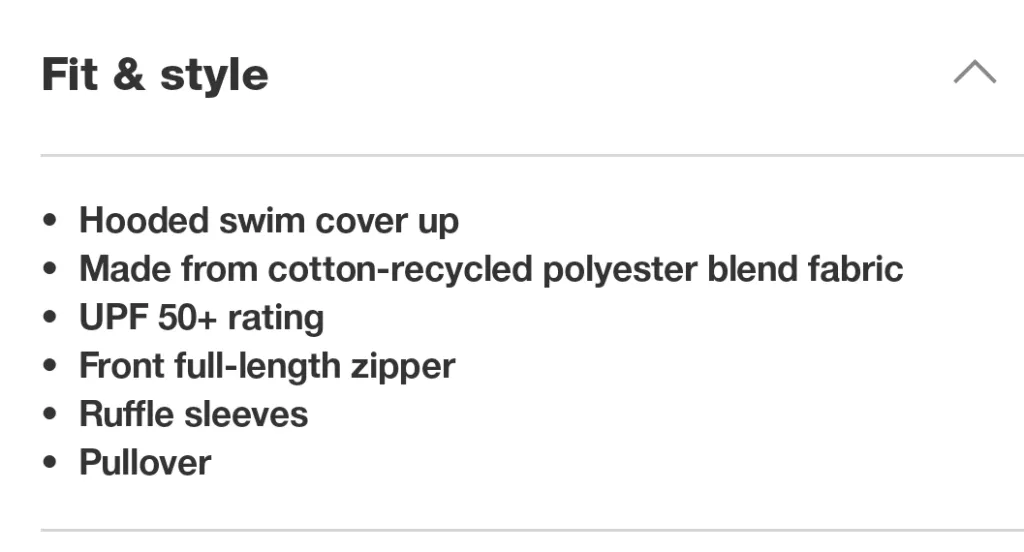Click the bullet before Made from cotton-recycled
The width and height of the screenshot is (1024, 552).
coord(50,270)
